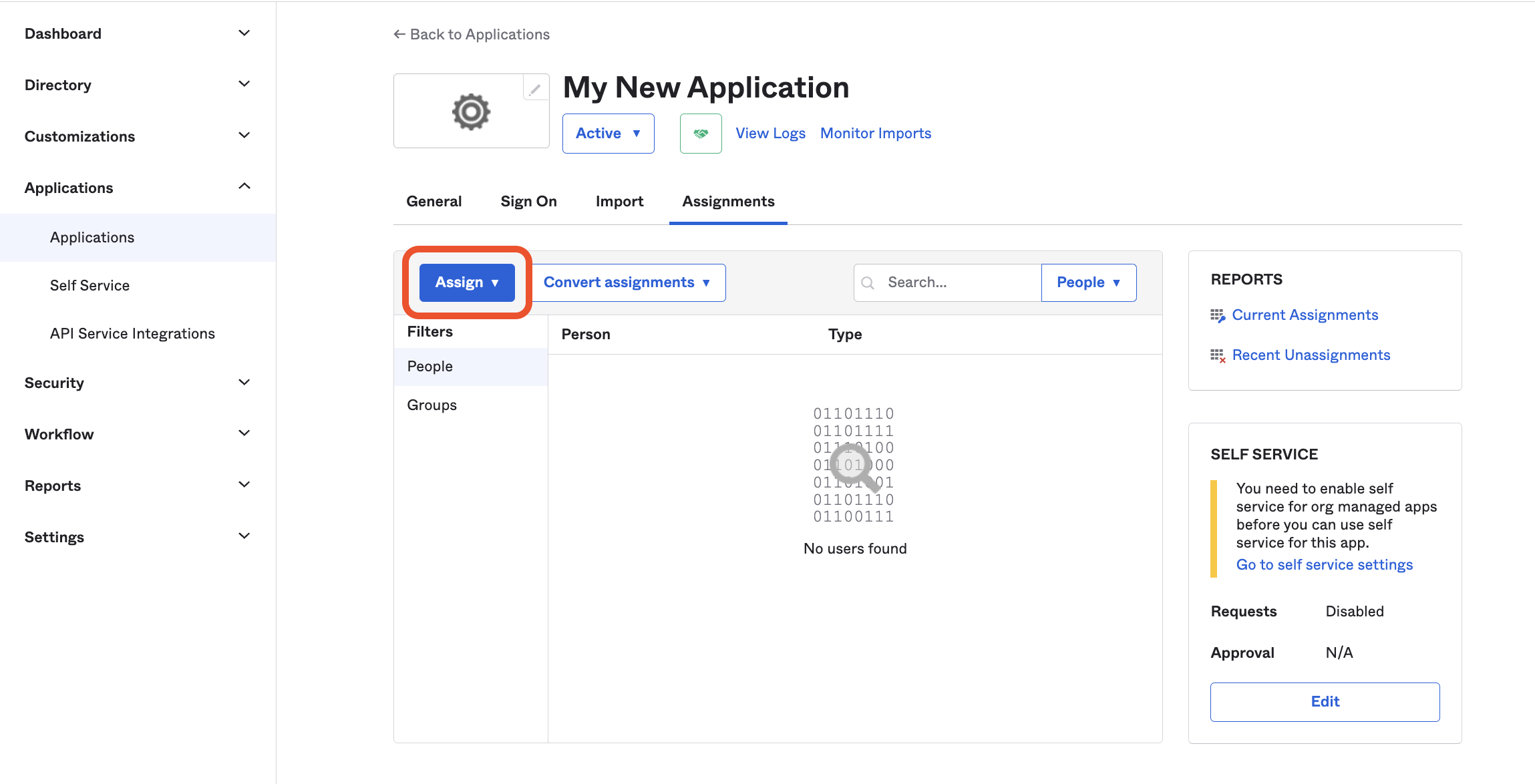Expand the Security section in the sidebar
The image size is (1535, 784).
coord(244,382)
